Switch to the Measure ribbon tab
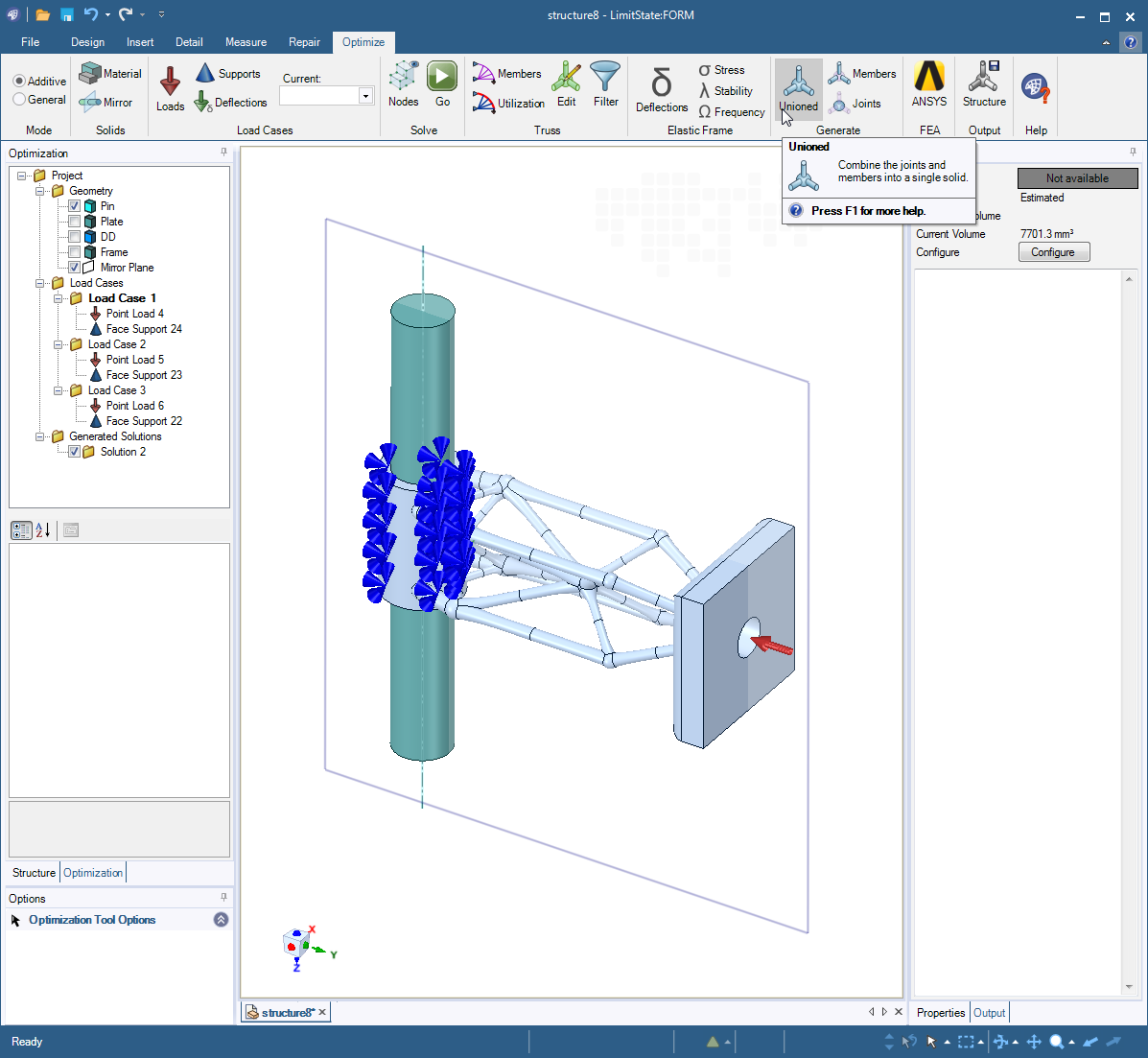Image resolution: width=1148 pixels, height=1058 pixels. [x=246, y=42]
